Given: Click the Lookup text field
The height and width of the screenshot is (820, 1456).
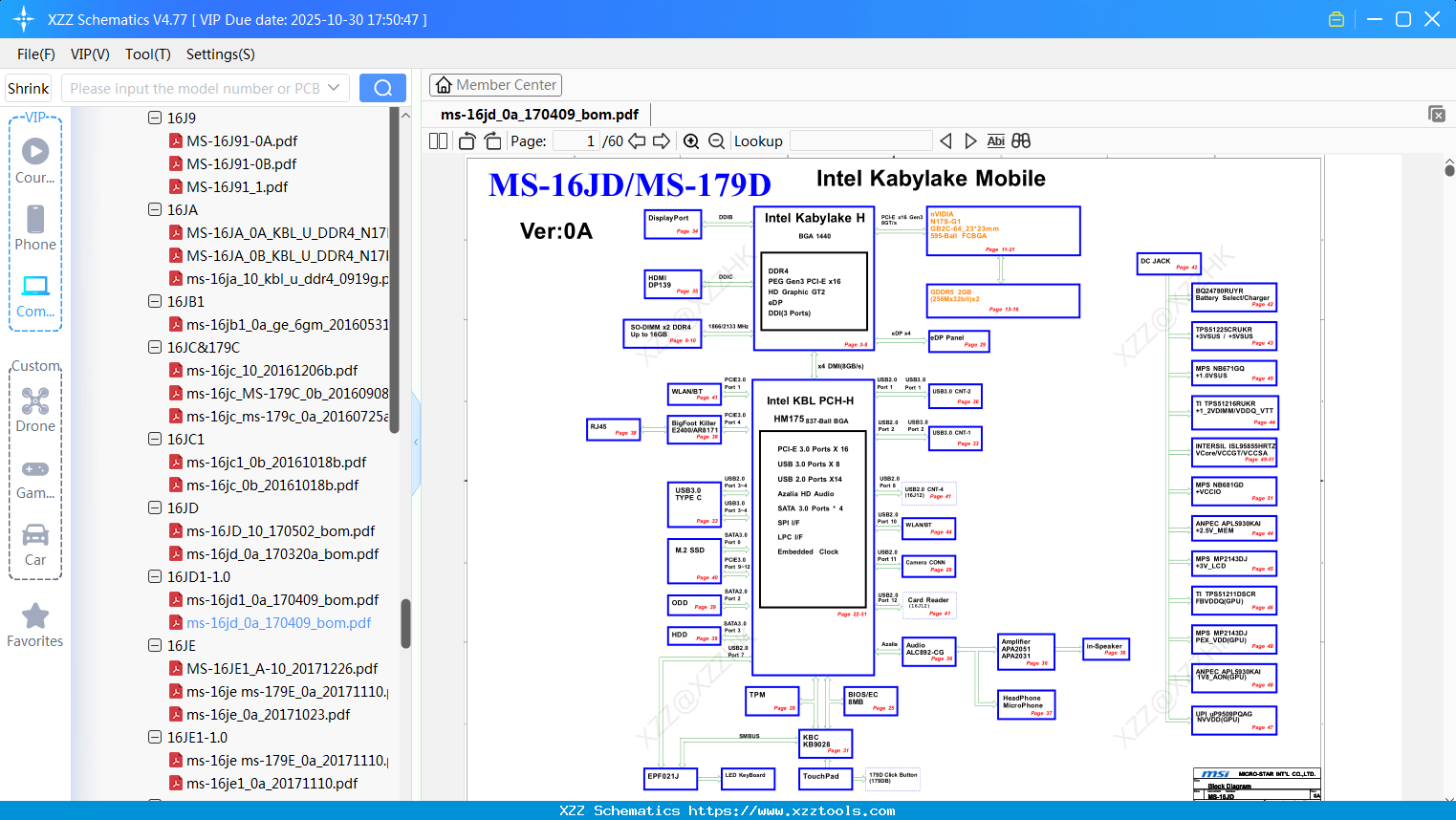Looking at the screenshot, I should (861, 140).
